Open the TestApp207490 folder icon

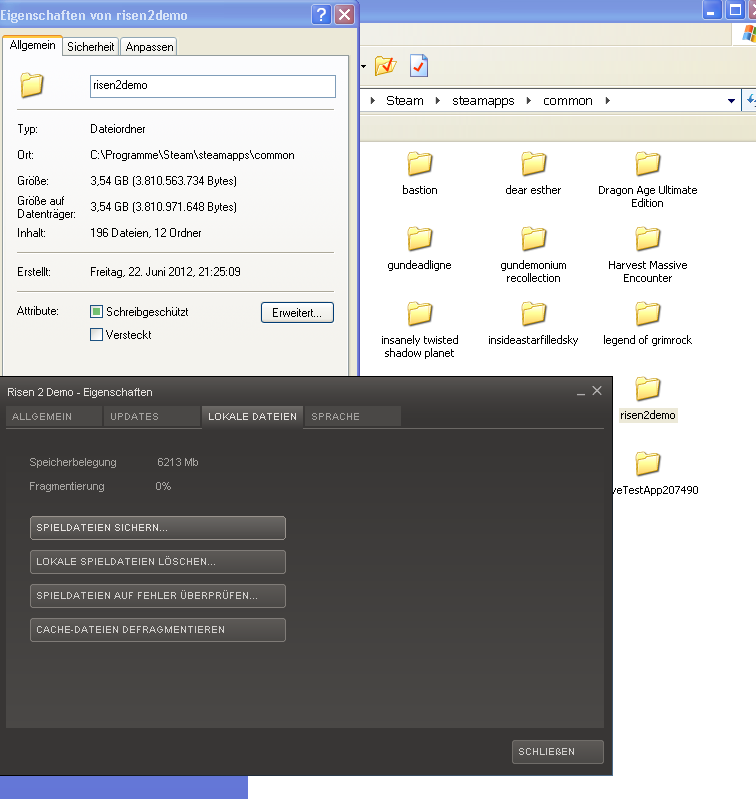tap(647, 463)
